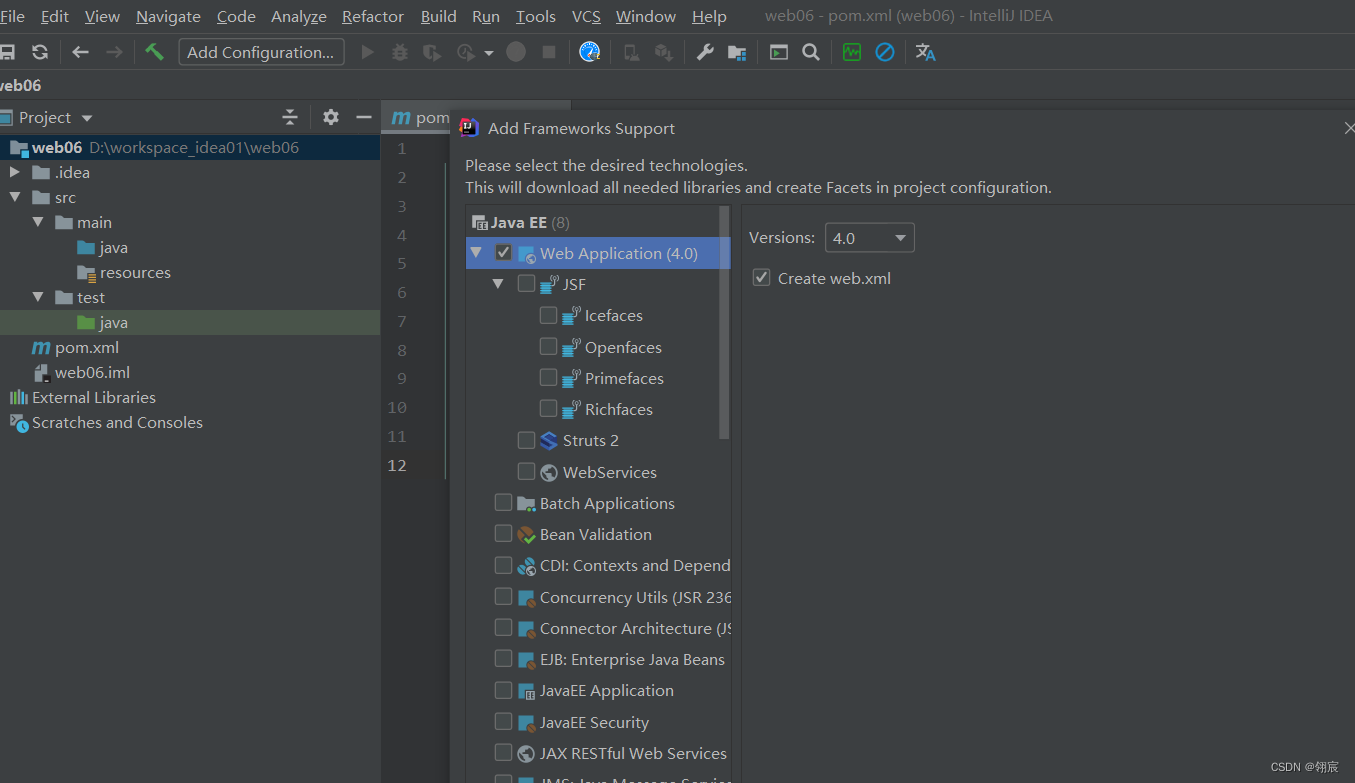Open the Tools menu
Screen dimensions: 1355x783
click(535, 16)
